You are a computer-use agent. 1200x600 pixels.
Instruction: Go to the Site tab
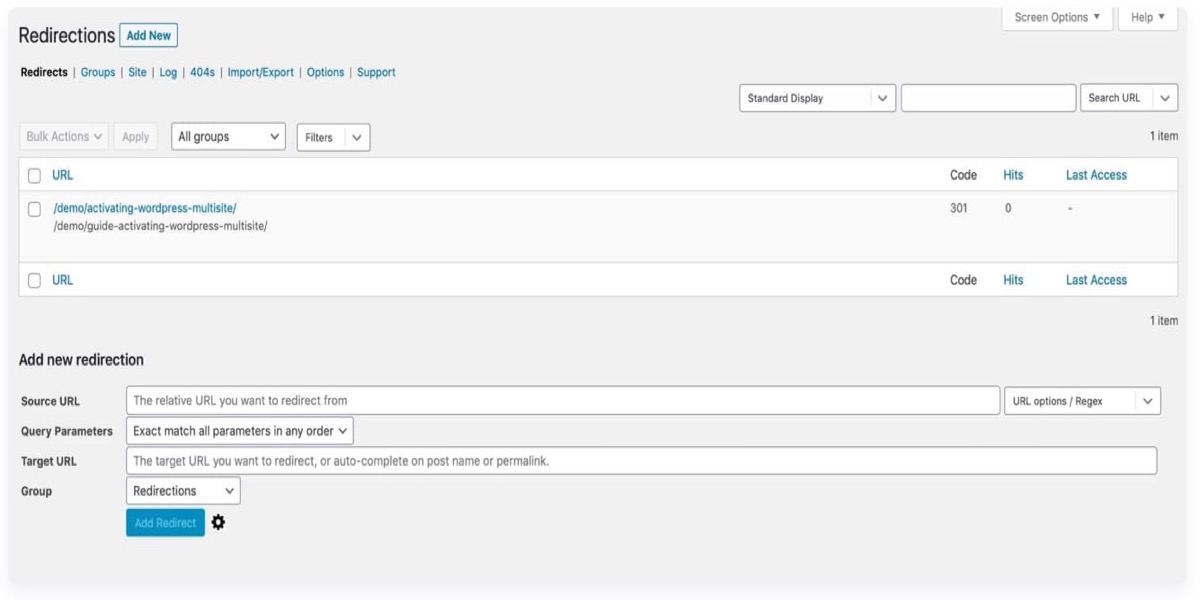click(x=137, y=72)
